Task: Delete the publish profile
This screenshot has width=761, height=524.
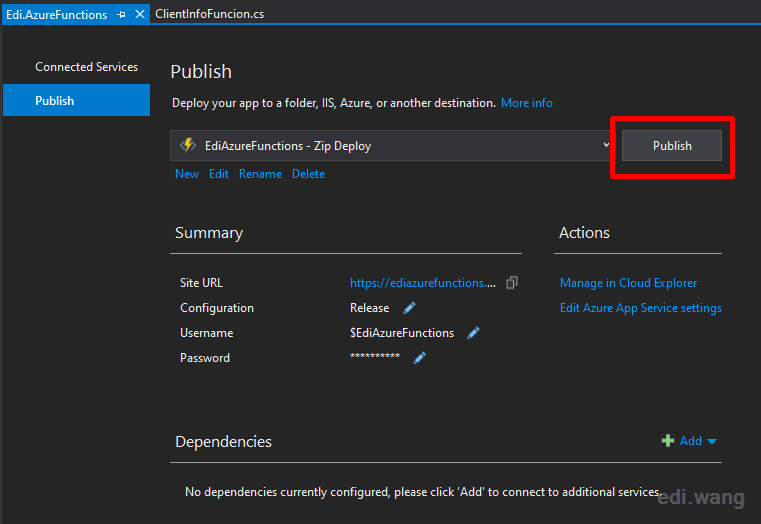Action: point(308,174)
